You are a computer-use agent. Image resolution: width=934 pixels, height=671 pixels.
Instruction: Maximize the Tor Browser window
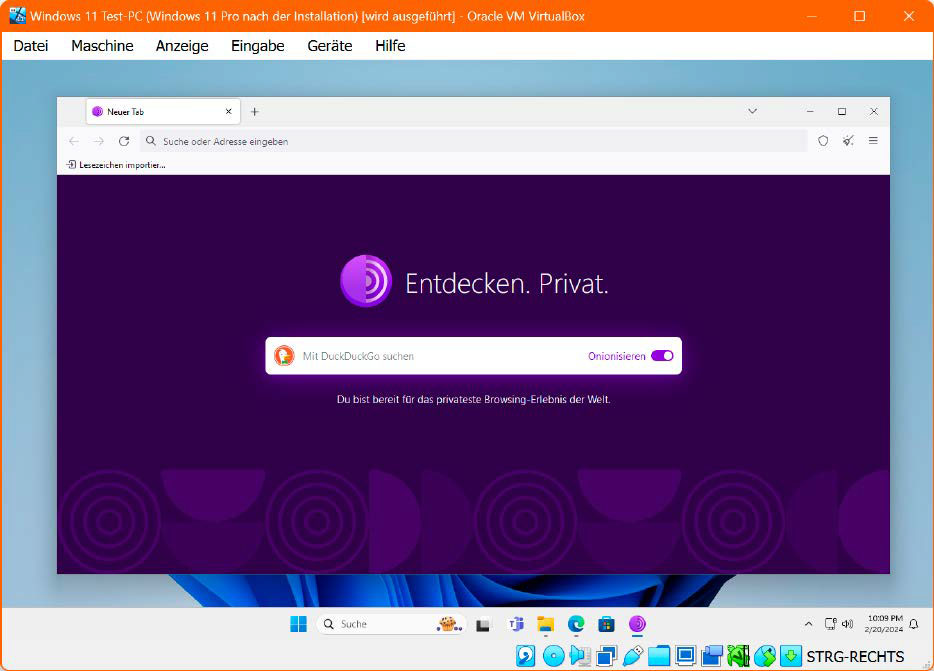coord(842,111)
